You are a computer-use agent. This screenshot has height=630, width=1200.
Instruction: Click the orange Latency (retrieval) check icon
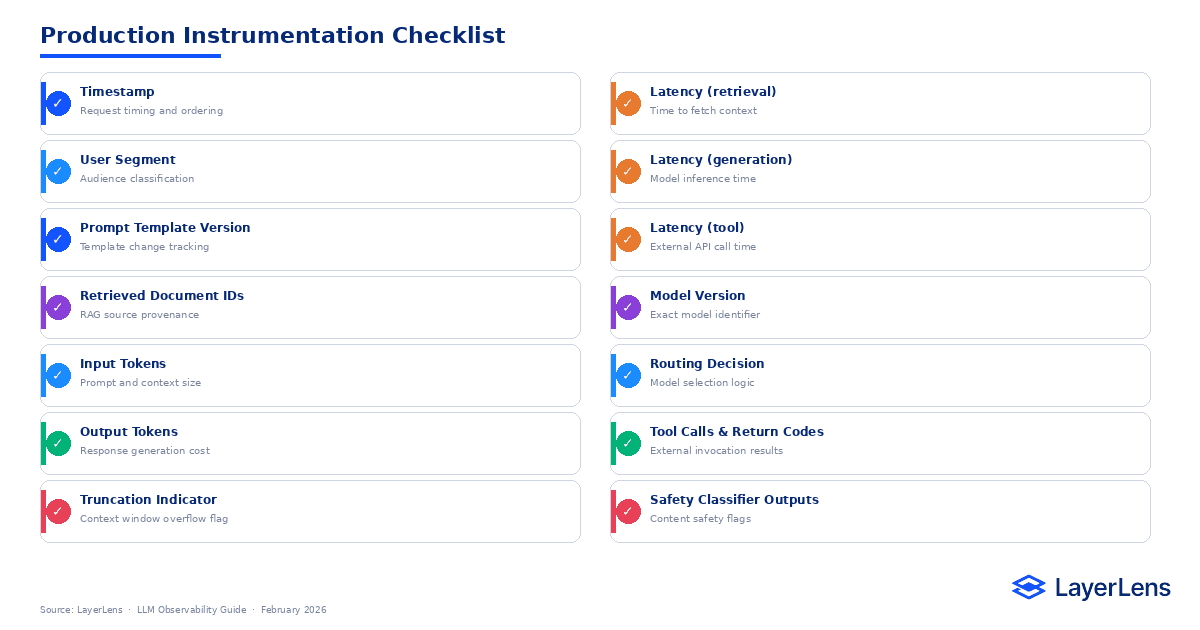(x=628, y=103)
